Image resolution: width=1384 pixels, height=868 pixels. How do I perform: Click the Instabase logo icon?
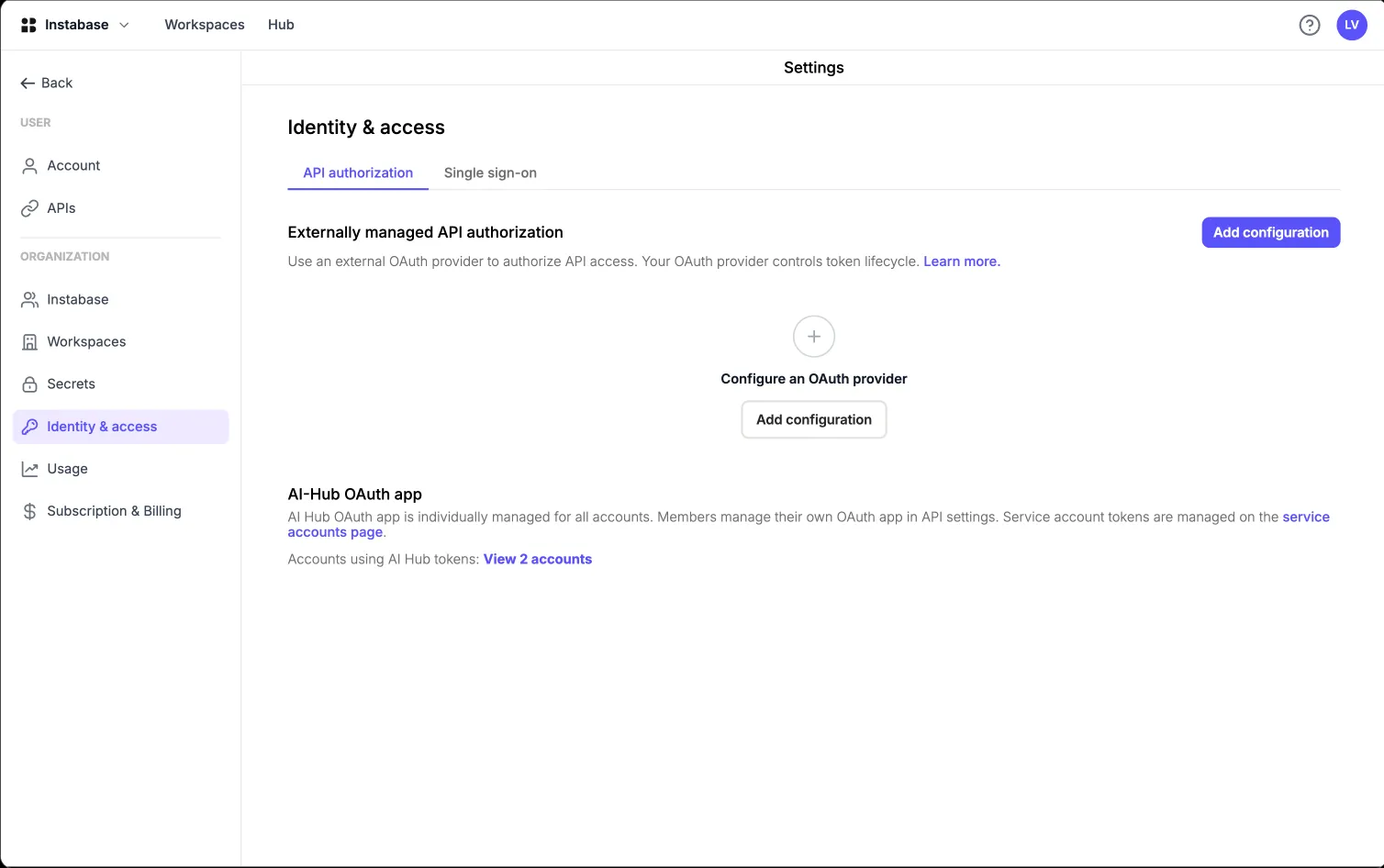tap(28, 25)
